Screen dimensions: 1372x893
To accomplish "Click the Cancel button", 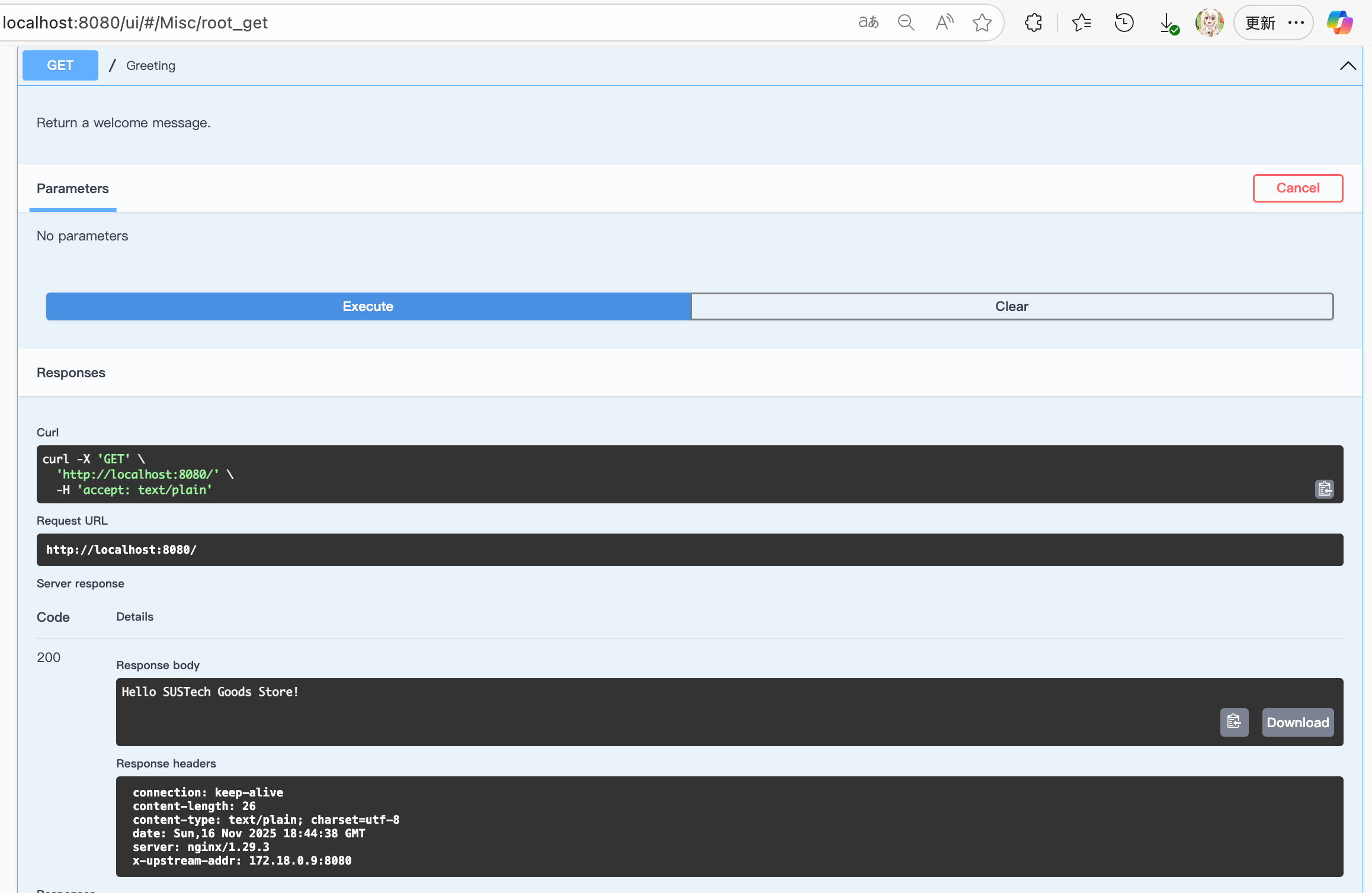I will coord(1297,188).
